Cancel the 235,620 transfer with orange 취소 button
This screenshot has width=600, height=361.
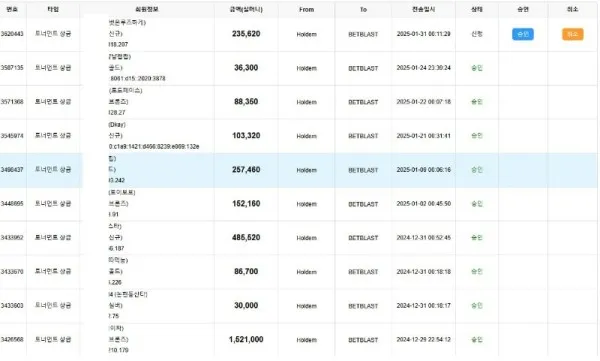[572, 34]
